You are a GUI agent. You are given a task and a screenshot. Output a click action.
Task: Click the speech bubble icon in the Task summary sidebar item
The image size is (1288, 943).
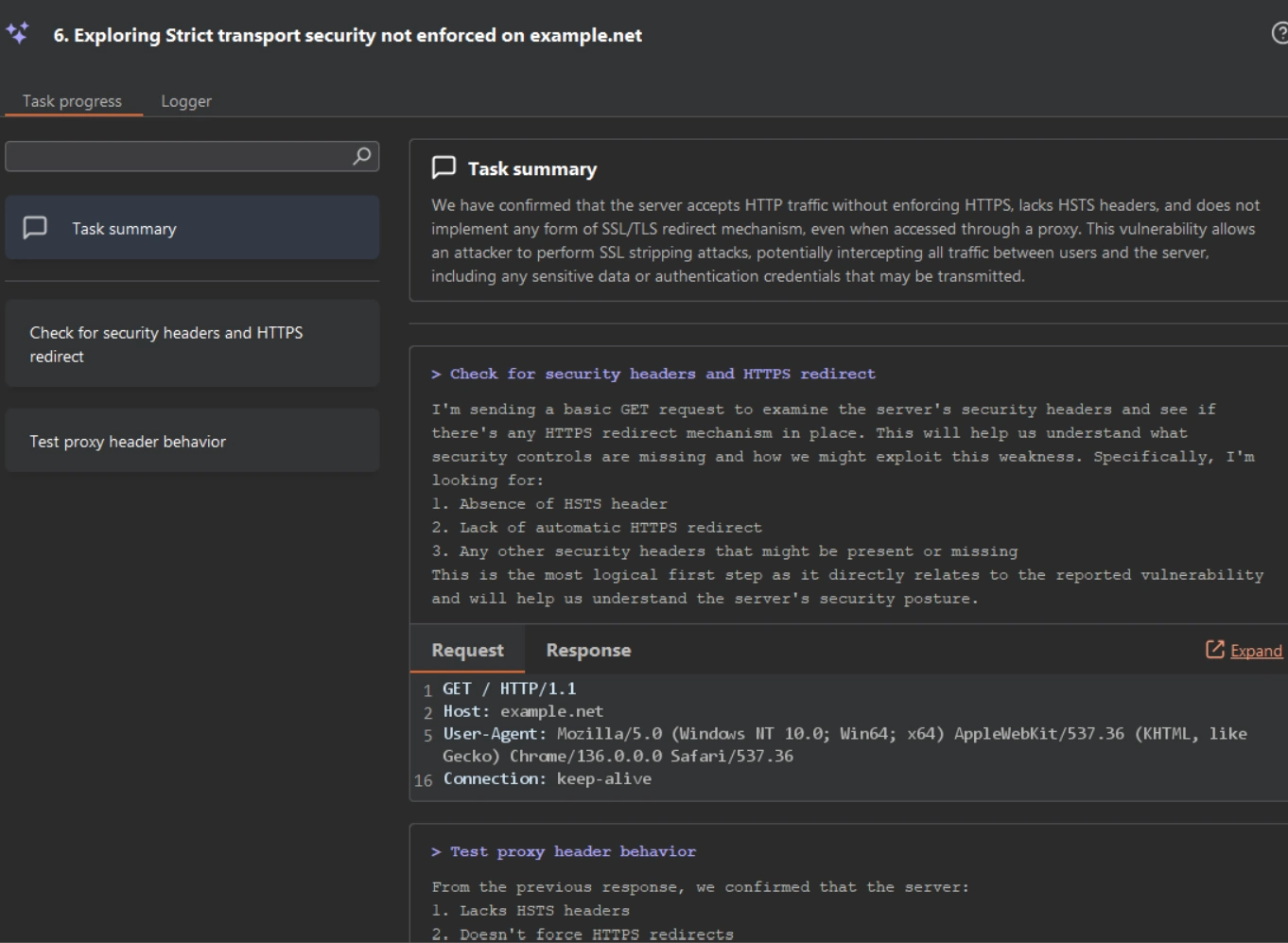click(35, 228)
